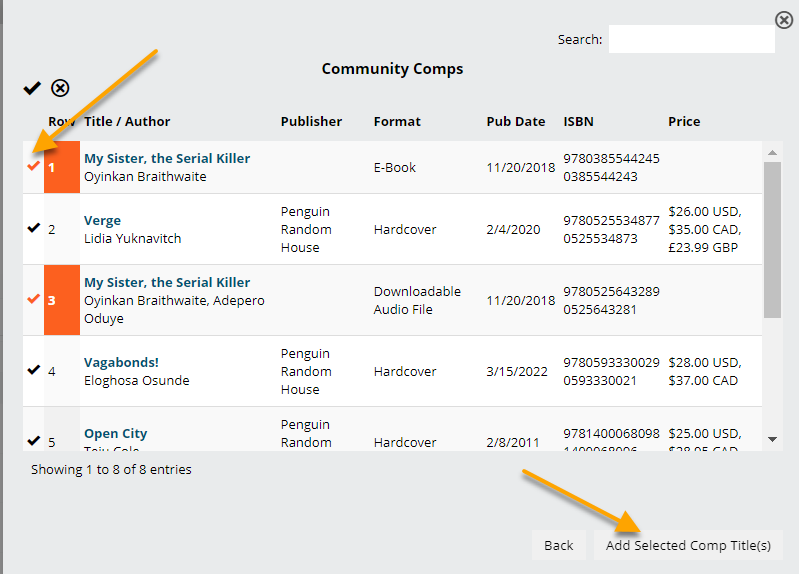
Task: Click Add Selected Comp Title(s) button
Action: coord(688,545)
